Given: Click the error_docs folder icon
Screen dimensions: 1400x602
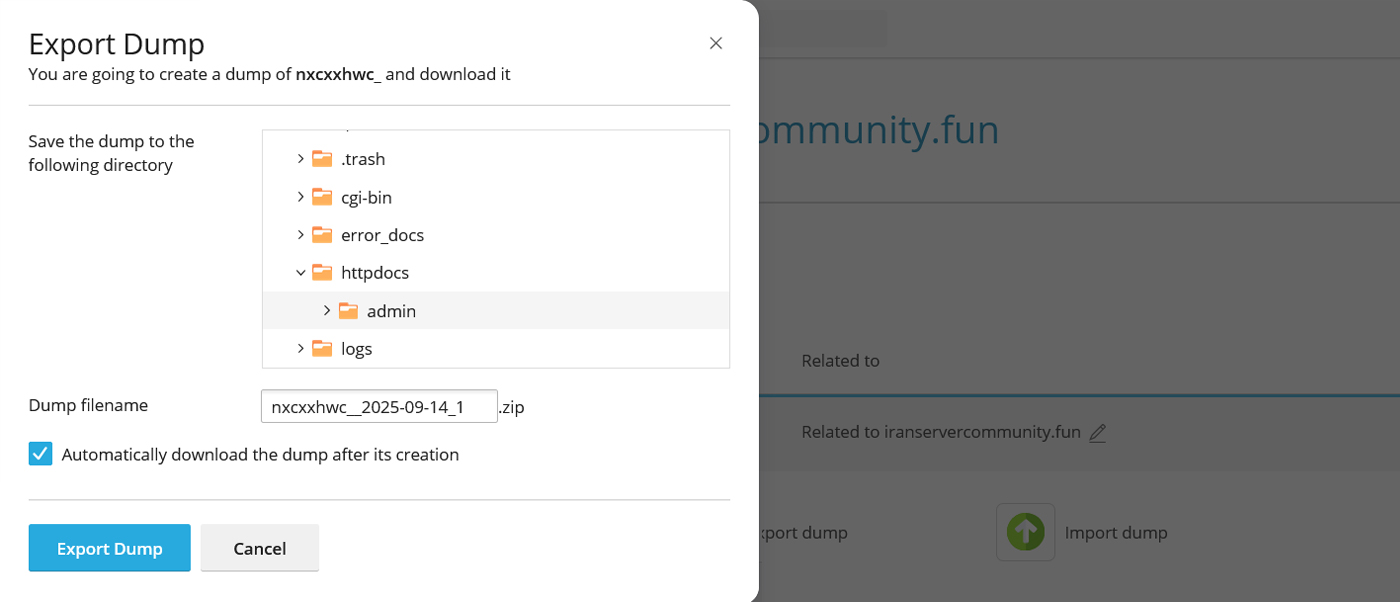Looking at the screenshot, I should (x=321, y=235).
